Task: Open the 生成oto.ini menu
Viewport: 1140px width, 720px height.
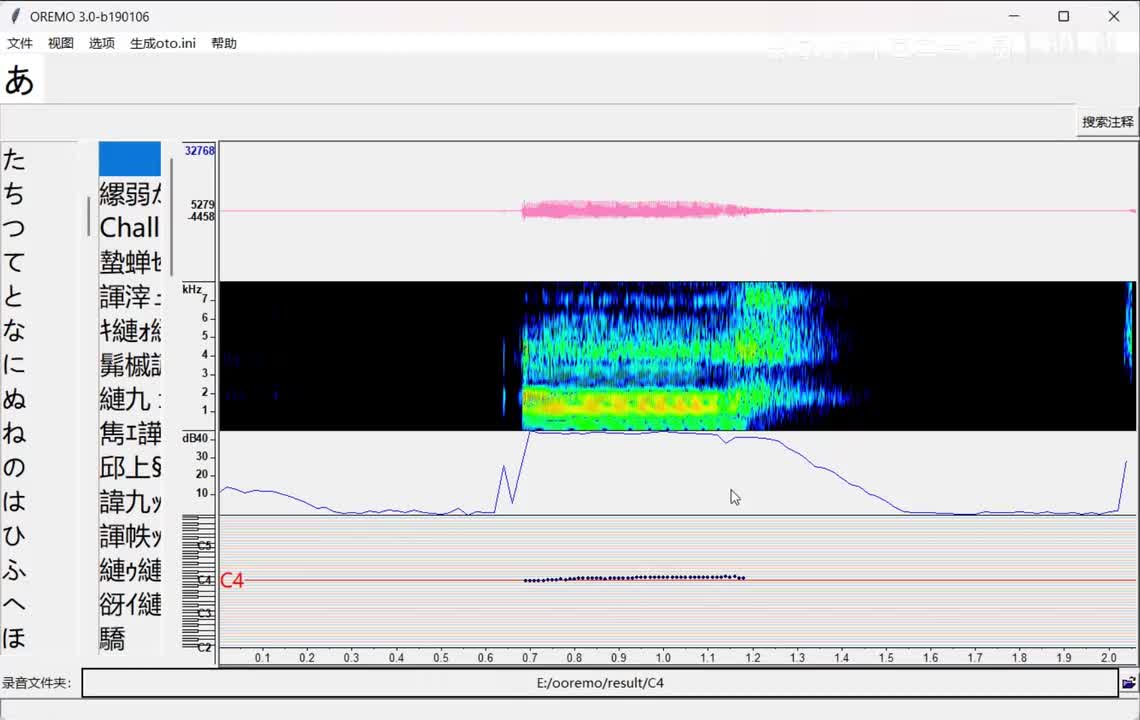Action: [163, 43]
